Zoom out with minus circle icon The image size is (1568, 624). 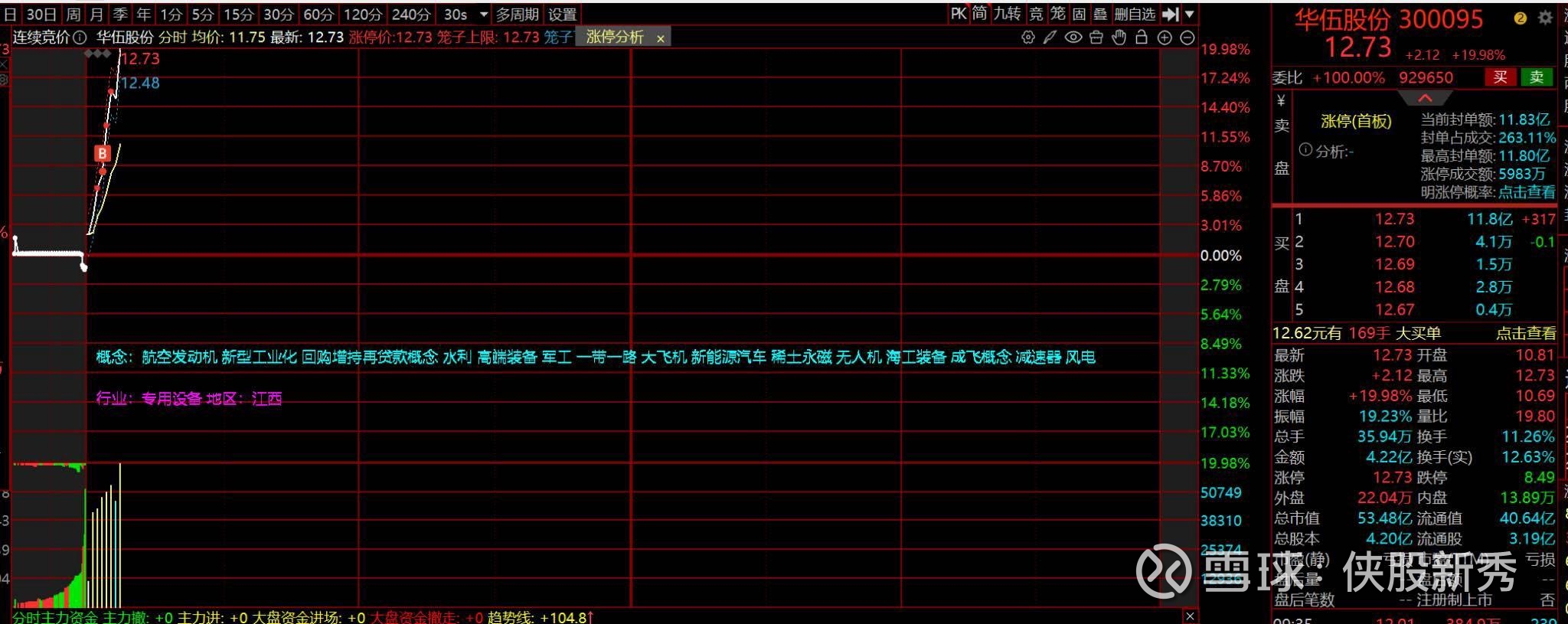tap(1187, 38)
